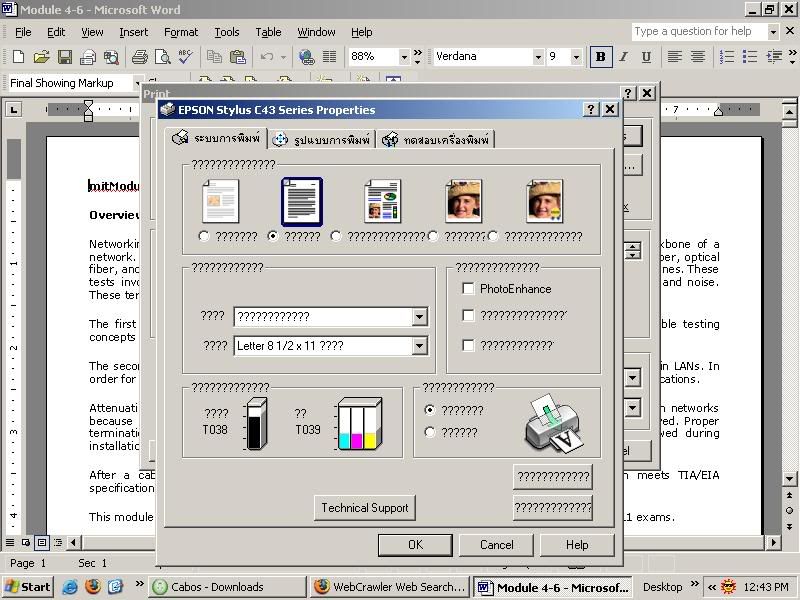800x600 pixels.
Task: Click the Open folder icon in Word toolbar
Action: 41,57
